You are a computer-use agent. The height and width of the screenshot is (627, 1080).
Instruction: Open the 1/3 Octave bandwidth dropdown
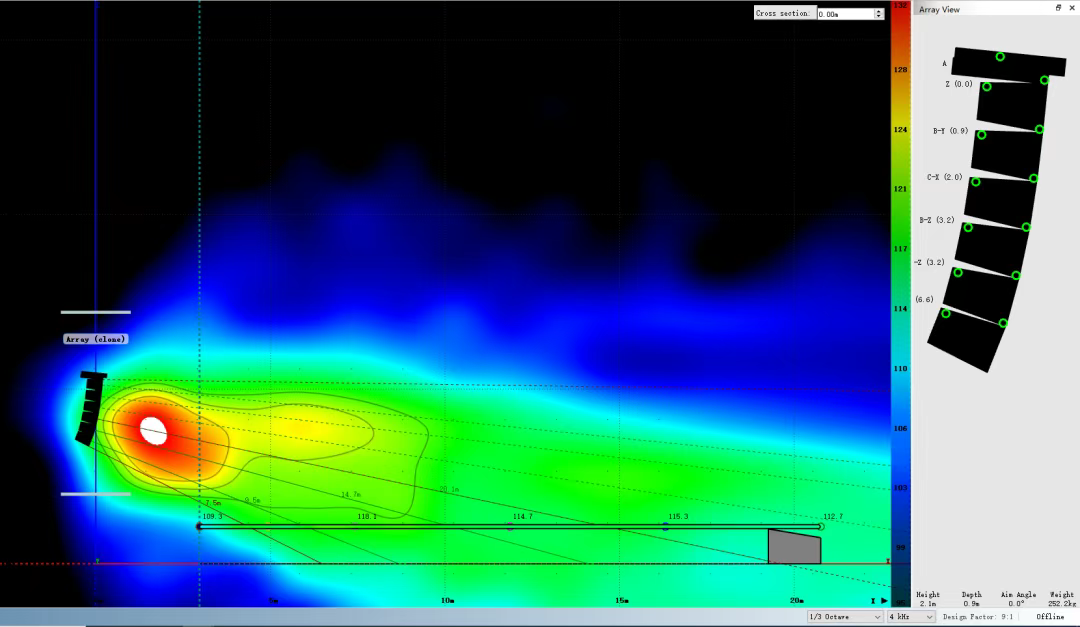point(845,617)
